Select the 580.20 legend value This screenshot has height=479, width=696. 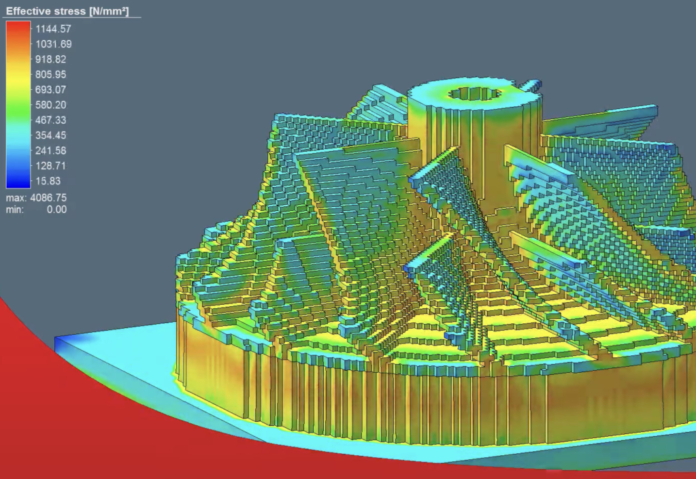(x=52, y=105)
